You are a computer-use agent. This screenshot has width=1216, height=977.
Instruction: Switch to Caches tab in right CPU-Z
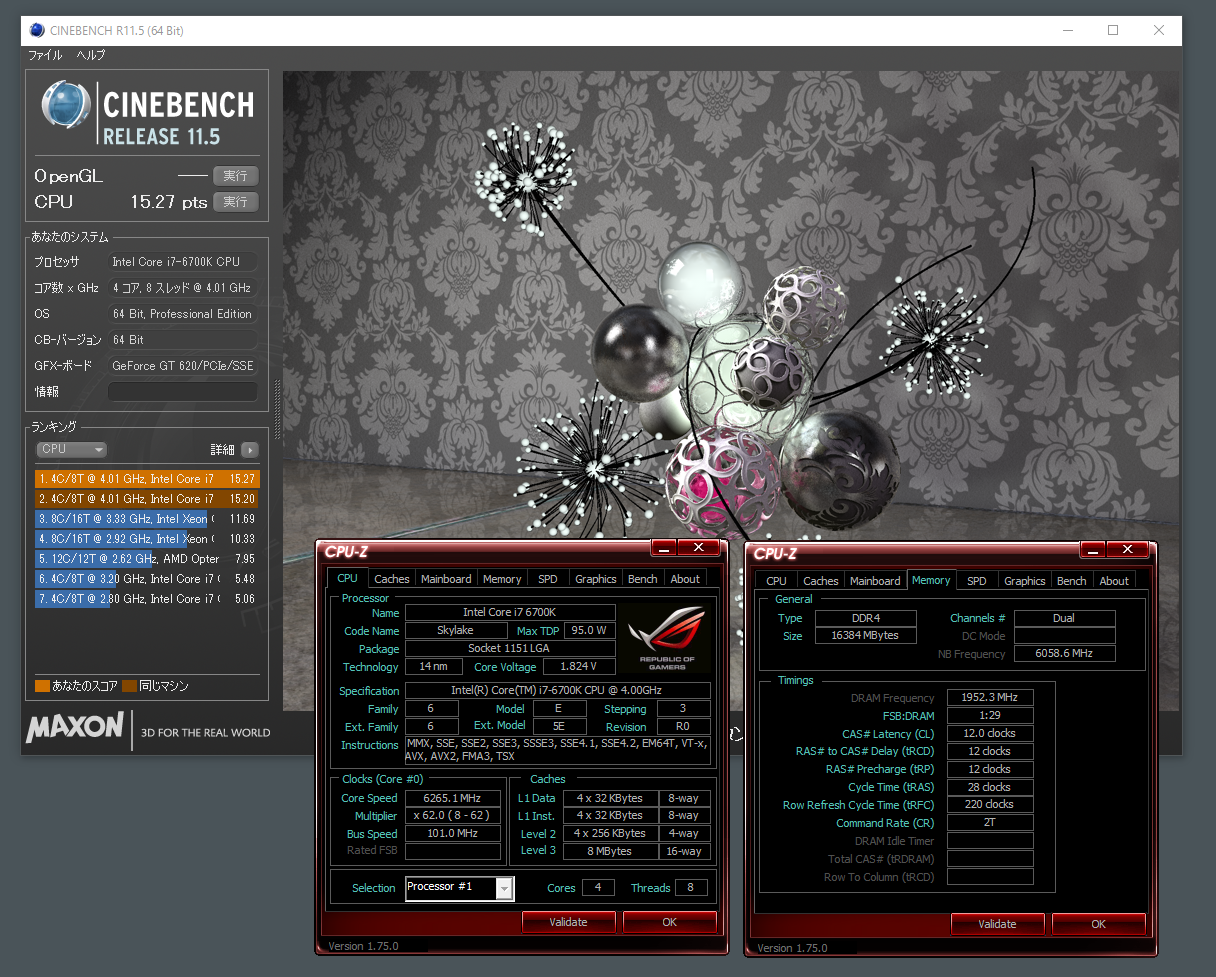pos(821,581)
